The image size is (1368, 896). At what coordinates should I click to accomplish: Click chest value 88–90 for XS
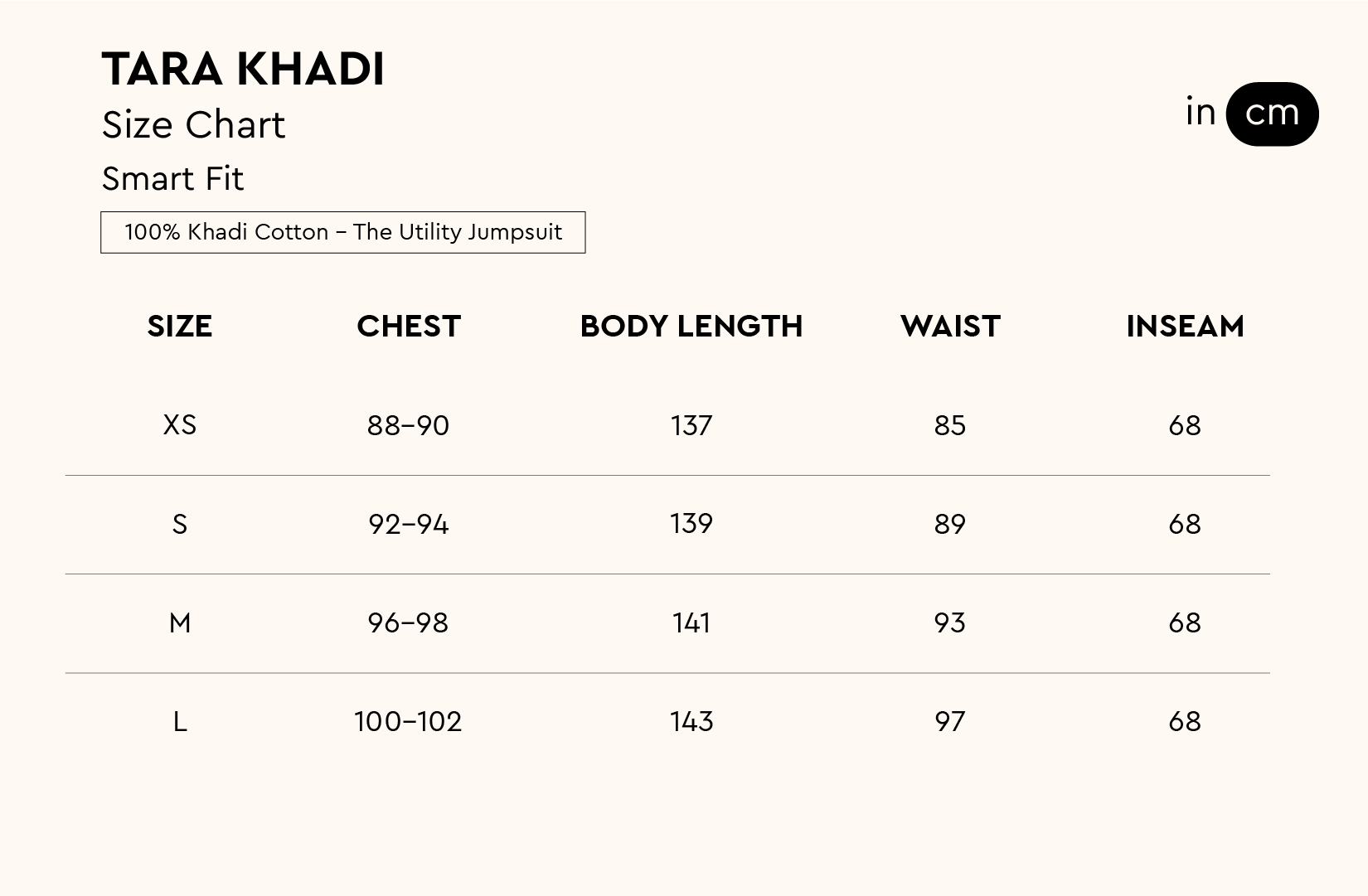[408, 426]
